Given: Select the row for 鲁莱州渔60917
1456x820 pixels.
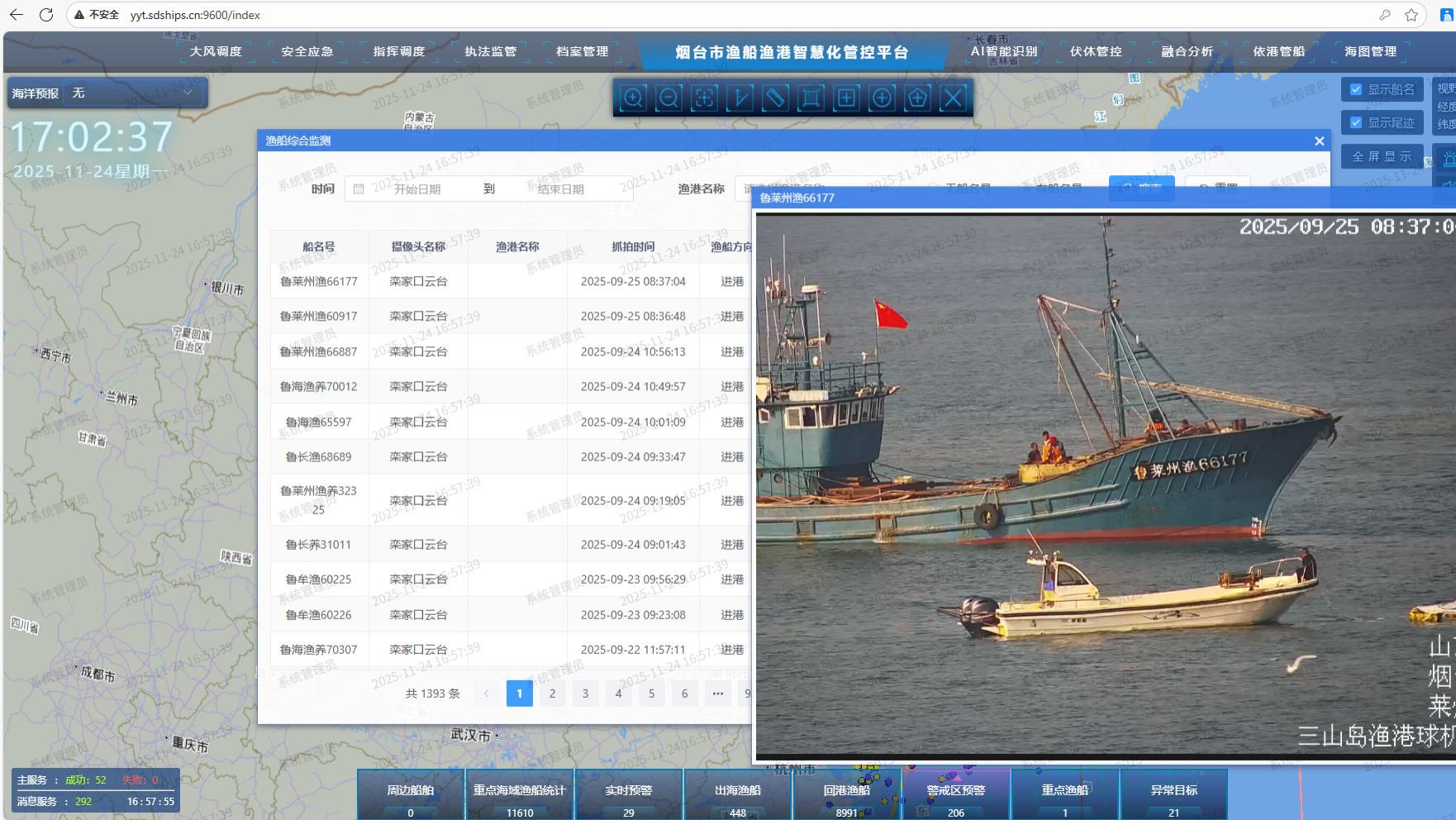Looking at the screenshot, I should tap(512, 316).
